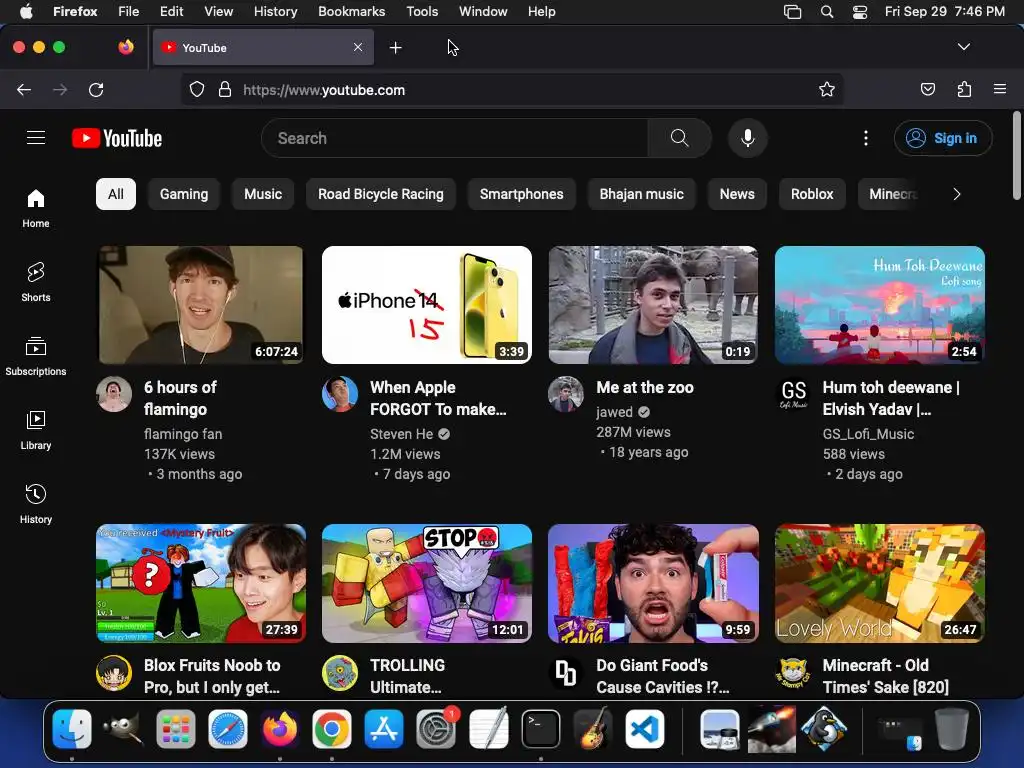Play the Blox Fruits video thumbnail
Screen dimensions: 1024x768
pos(200,583)
